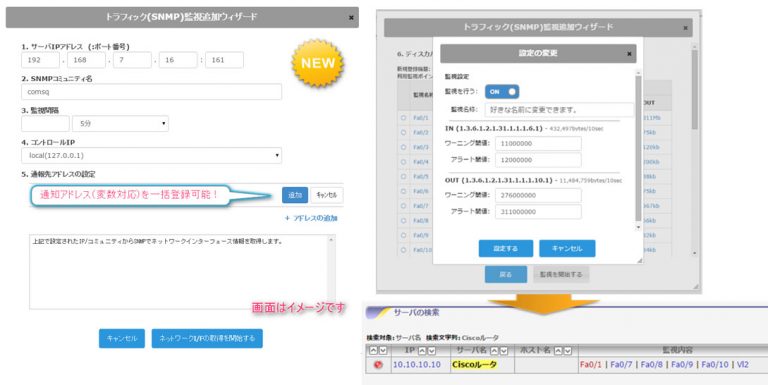Select radio button for Fa0/4 row
This screenshot has width=768, height=385.
(404, 162)
